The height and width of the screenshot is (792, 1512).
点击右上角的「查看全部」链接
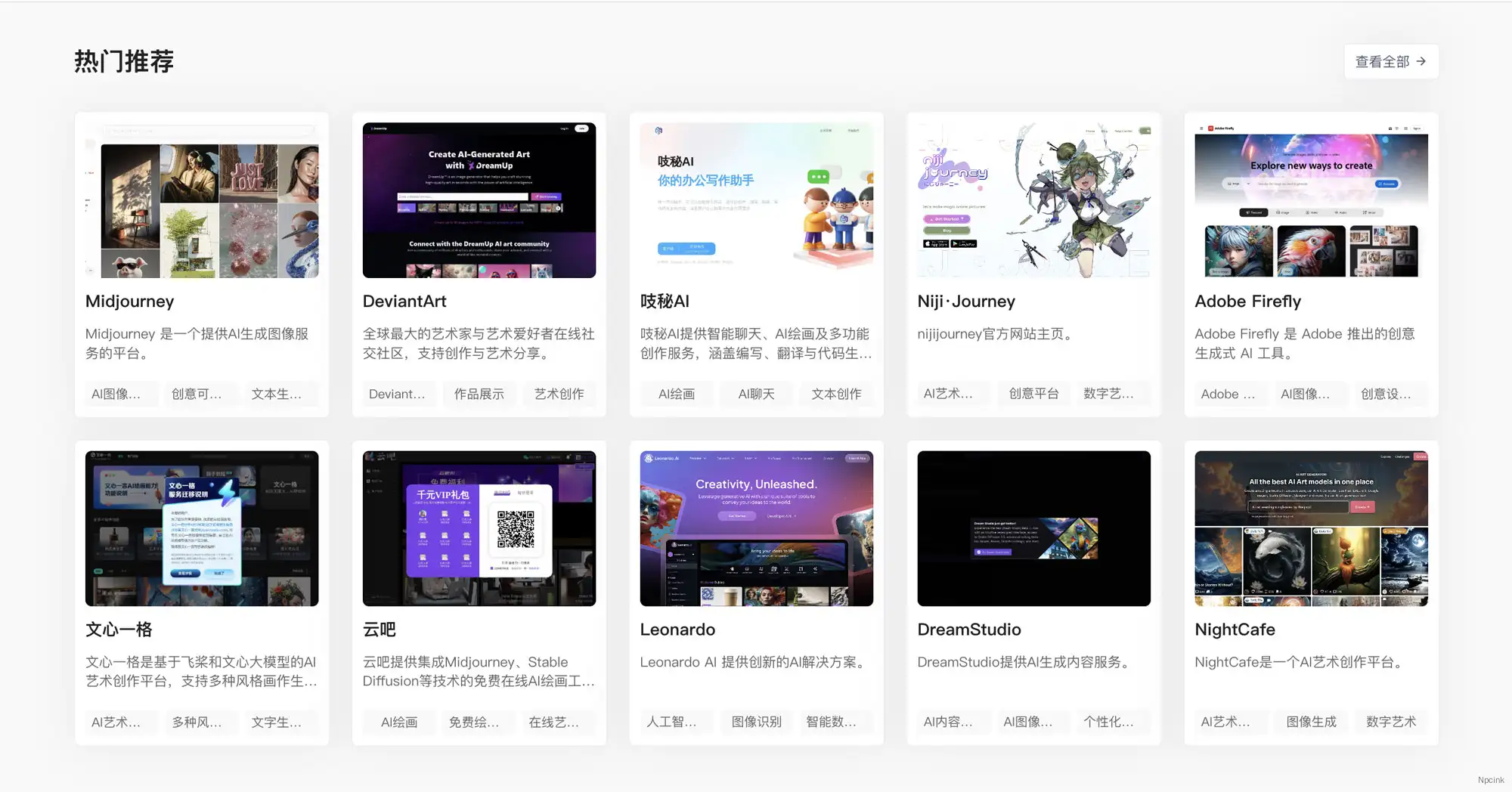(x=1390, y=61)
